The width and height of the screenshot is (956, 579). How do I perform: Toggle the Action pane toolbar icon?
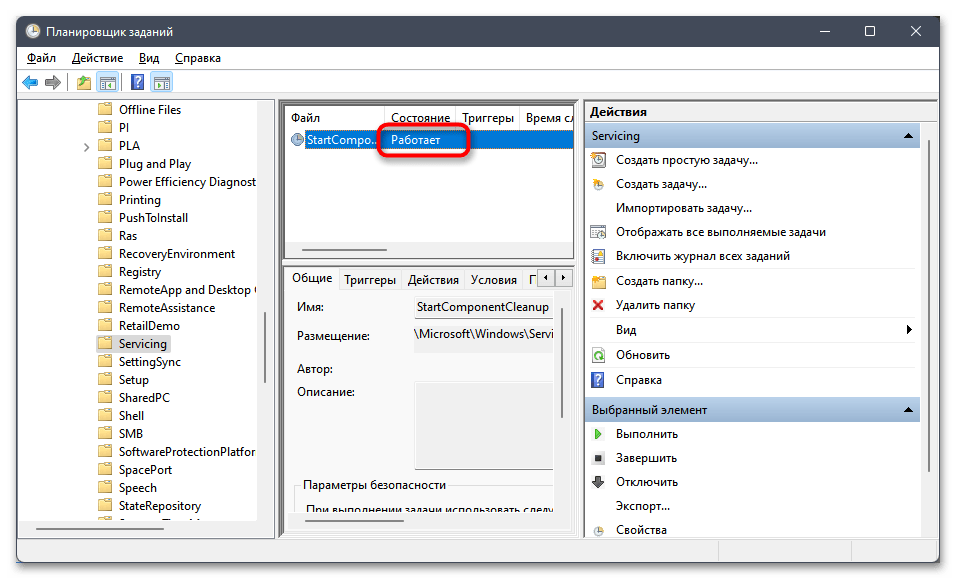pos(162,82)
